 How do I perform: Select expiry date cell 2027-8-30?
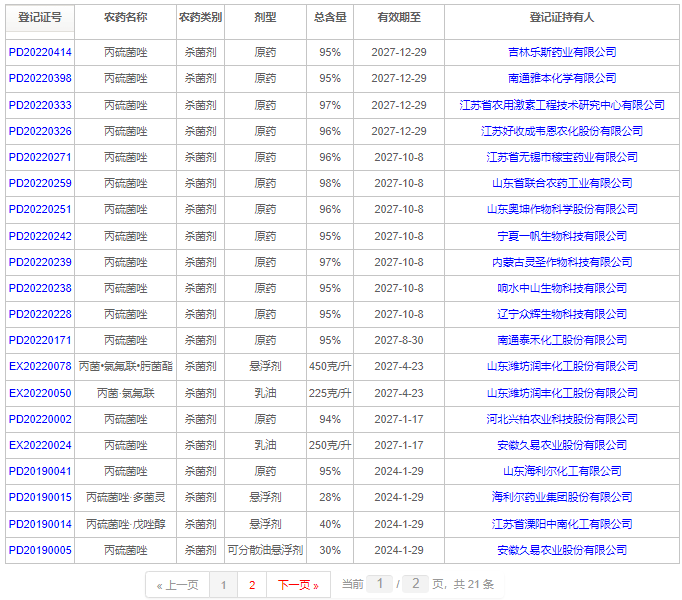[399, 340]
